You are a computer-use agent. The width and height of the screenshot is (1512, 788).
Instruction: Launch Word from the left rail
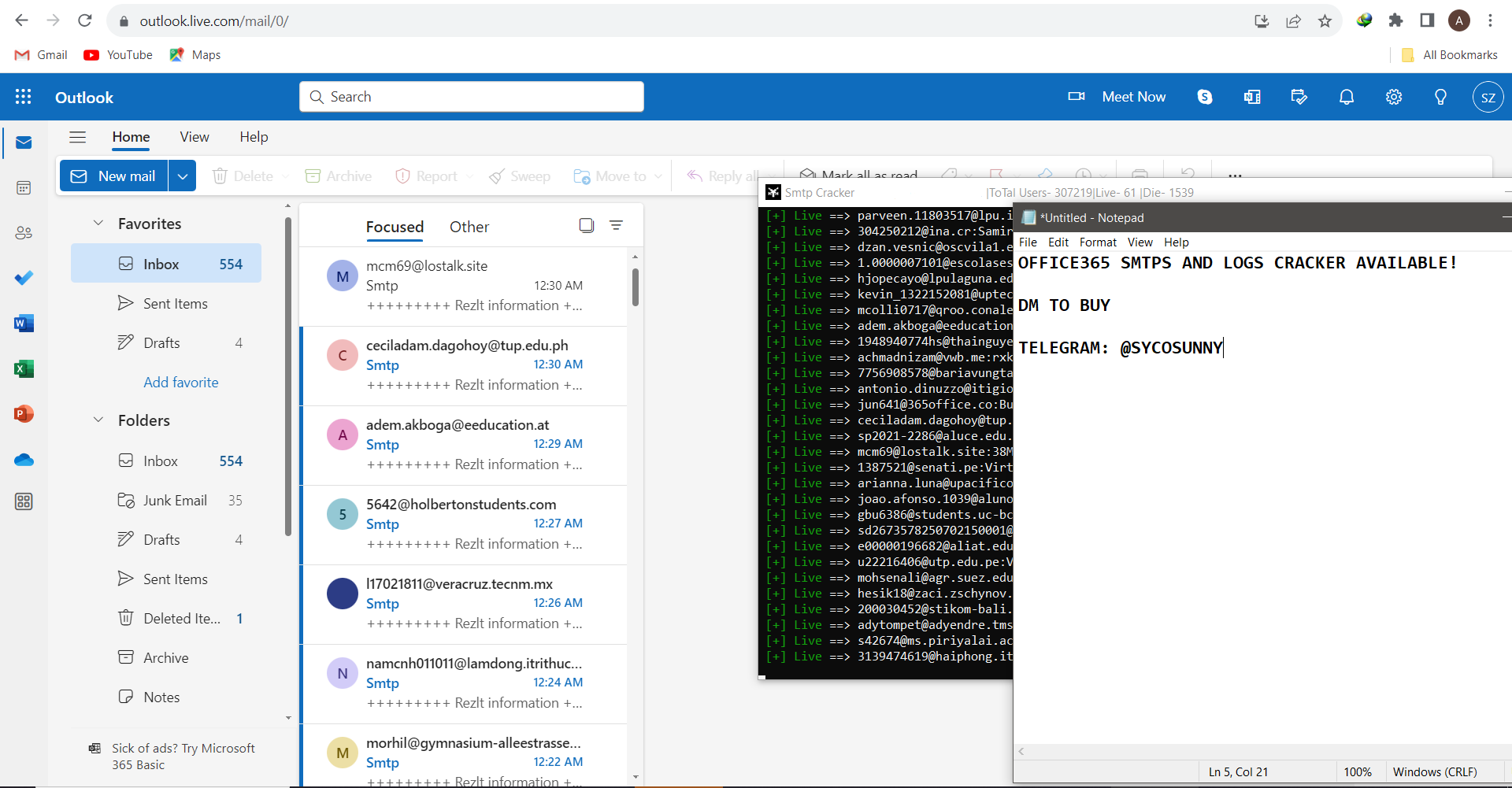point(24,324)
